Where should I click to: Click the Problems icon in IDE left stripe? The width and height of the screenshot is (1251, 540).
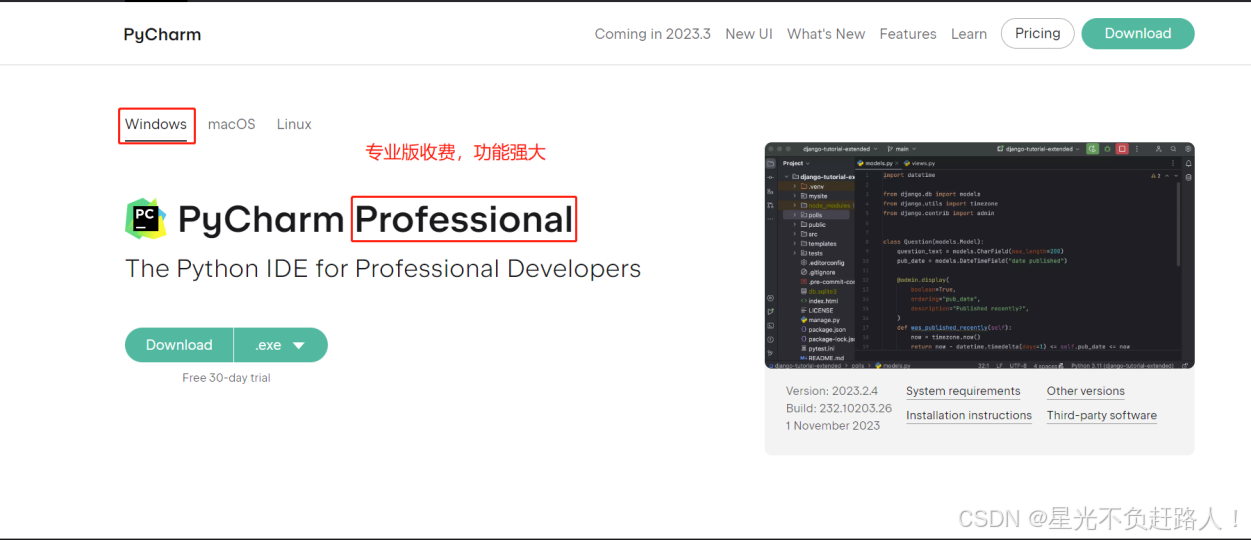coord(770,339)
